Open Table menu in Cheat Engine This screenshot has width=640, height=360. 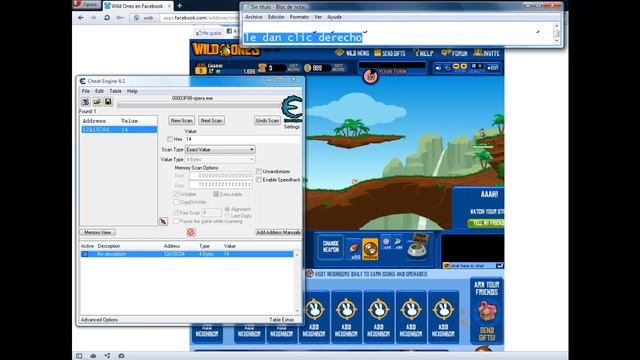tap(115, 91)
